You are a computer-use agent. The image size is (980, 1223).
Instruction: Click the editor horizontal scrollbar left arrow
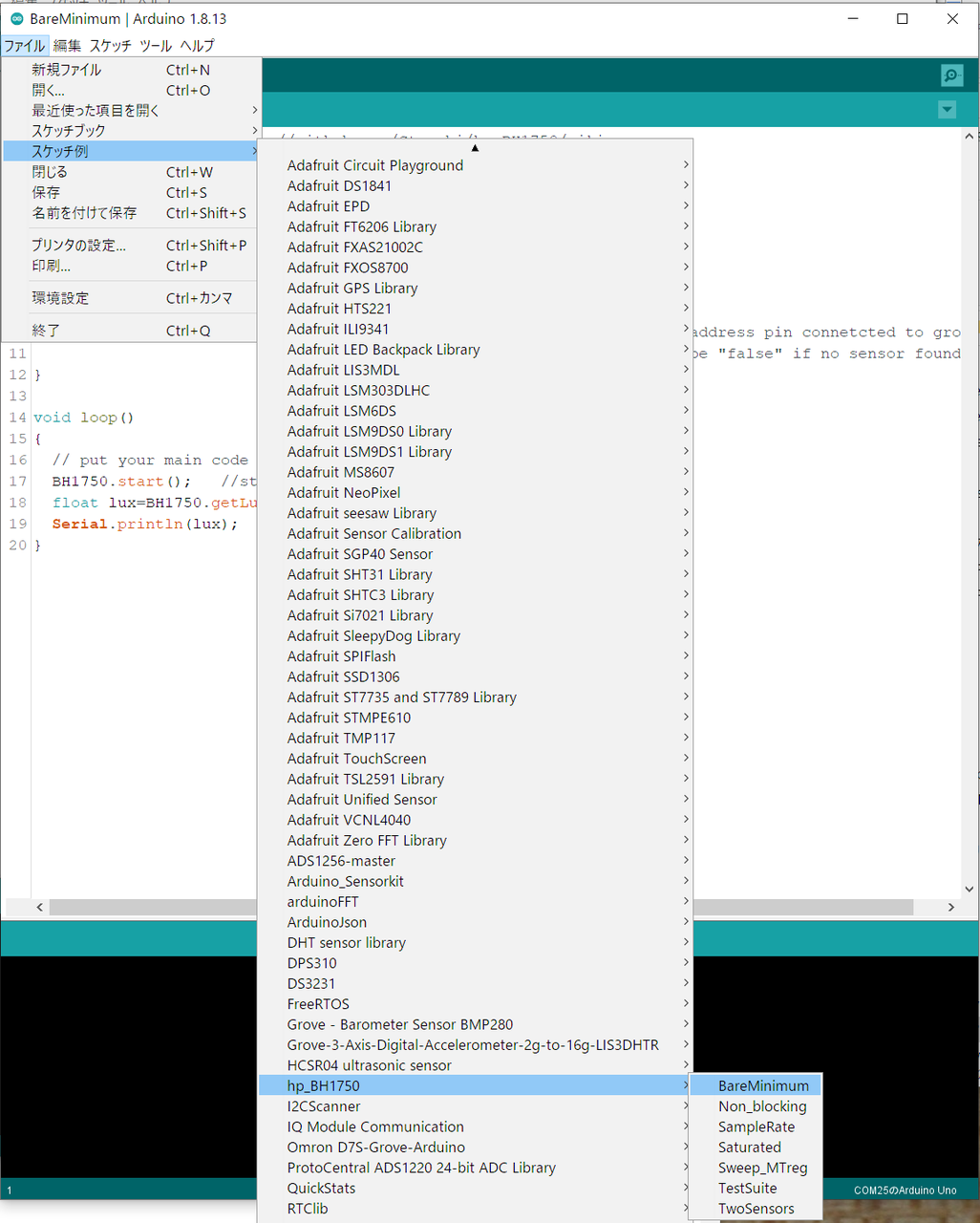tap(39, 907)
